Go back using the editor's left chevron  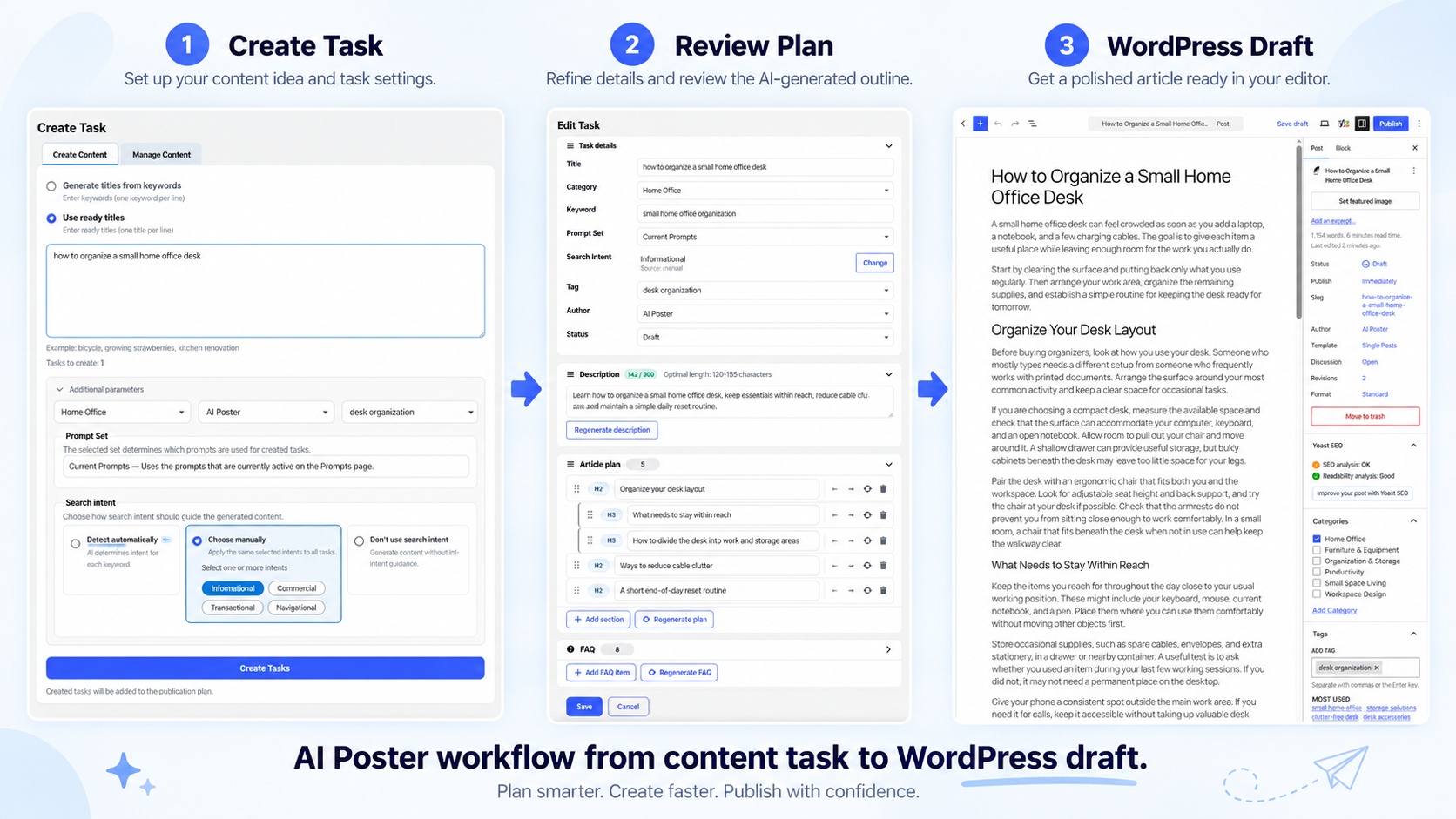click(963, 124)
